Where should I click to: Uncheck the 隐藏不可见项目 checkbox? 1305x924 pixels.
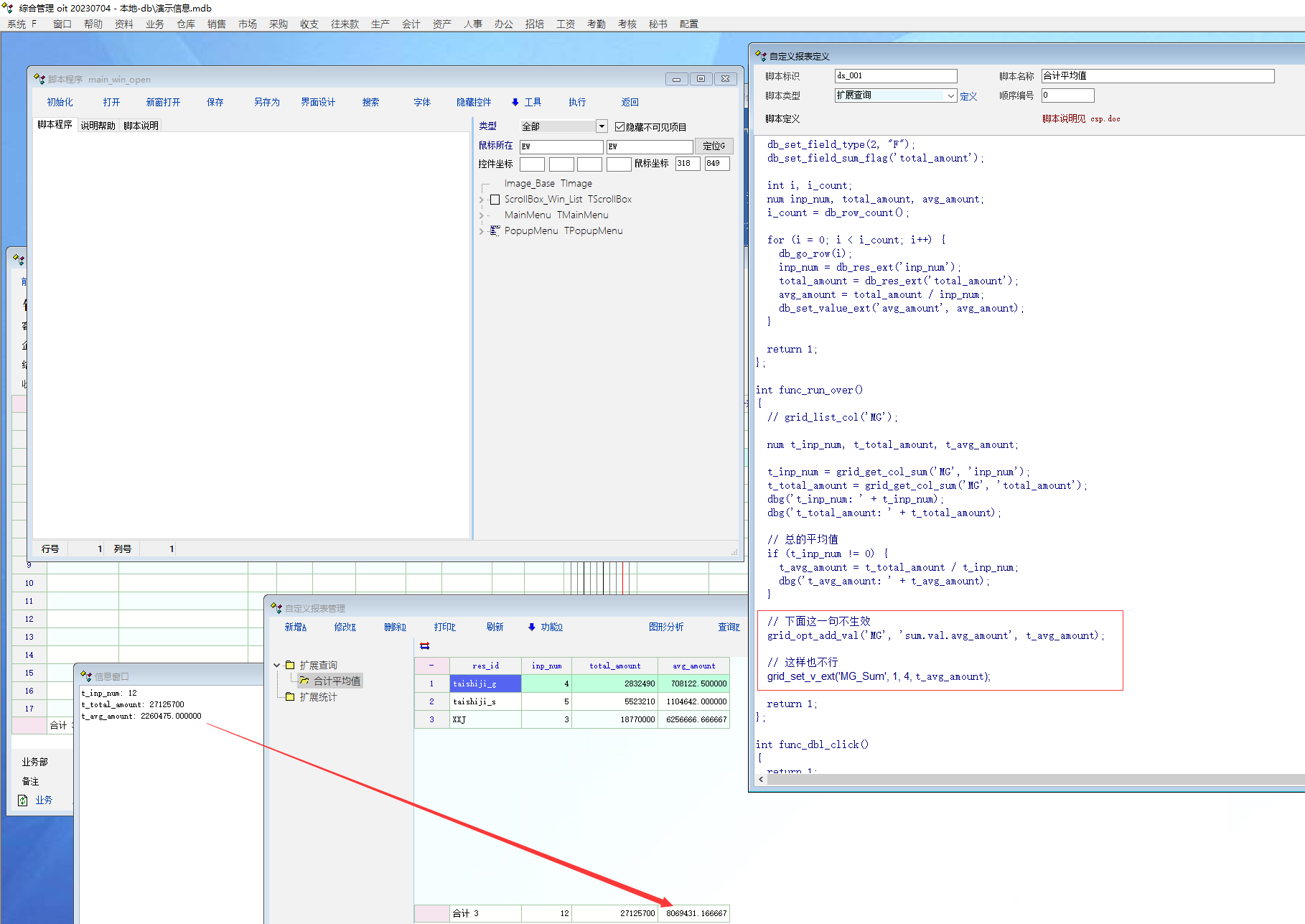[619, 127]
